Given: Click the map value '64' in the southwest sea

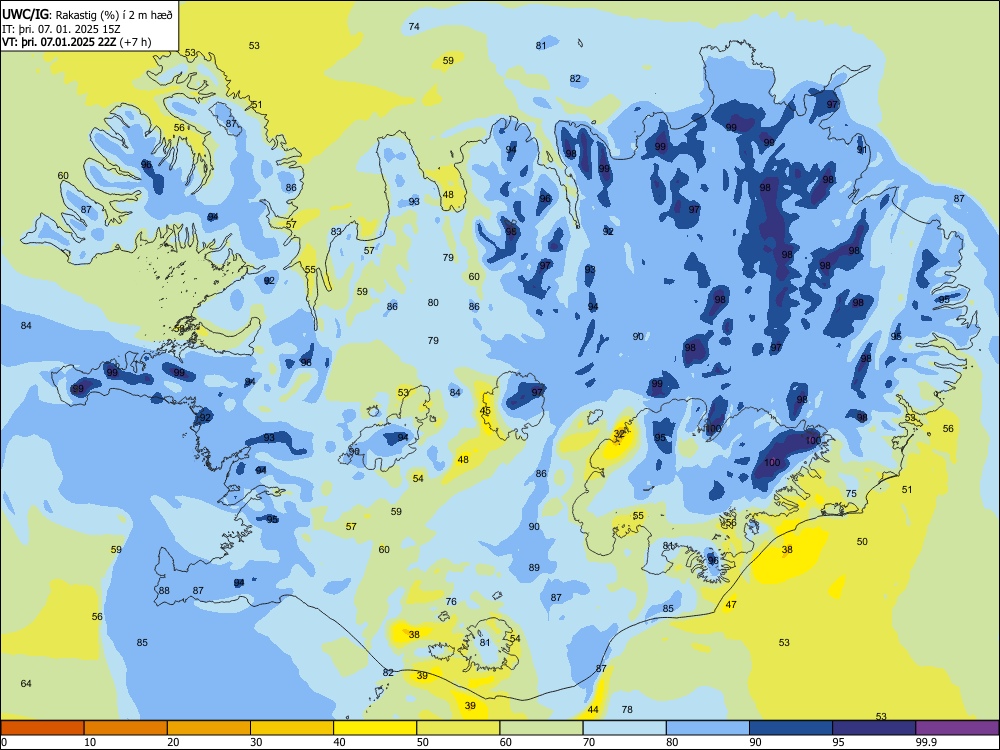Looking at the screenshot, I should tap(26, 684).
